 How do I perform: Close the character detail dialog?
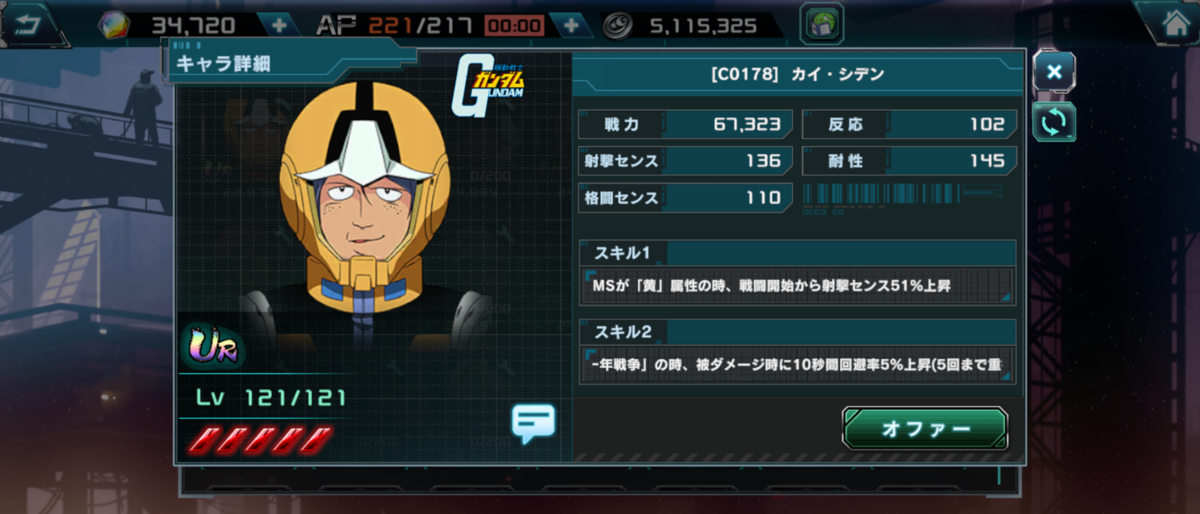pyautogui.click(x=1054, y=71)
